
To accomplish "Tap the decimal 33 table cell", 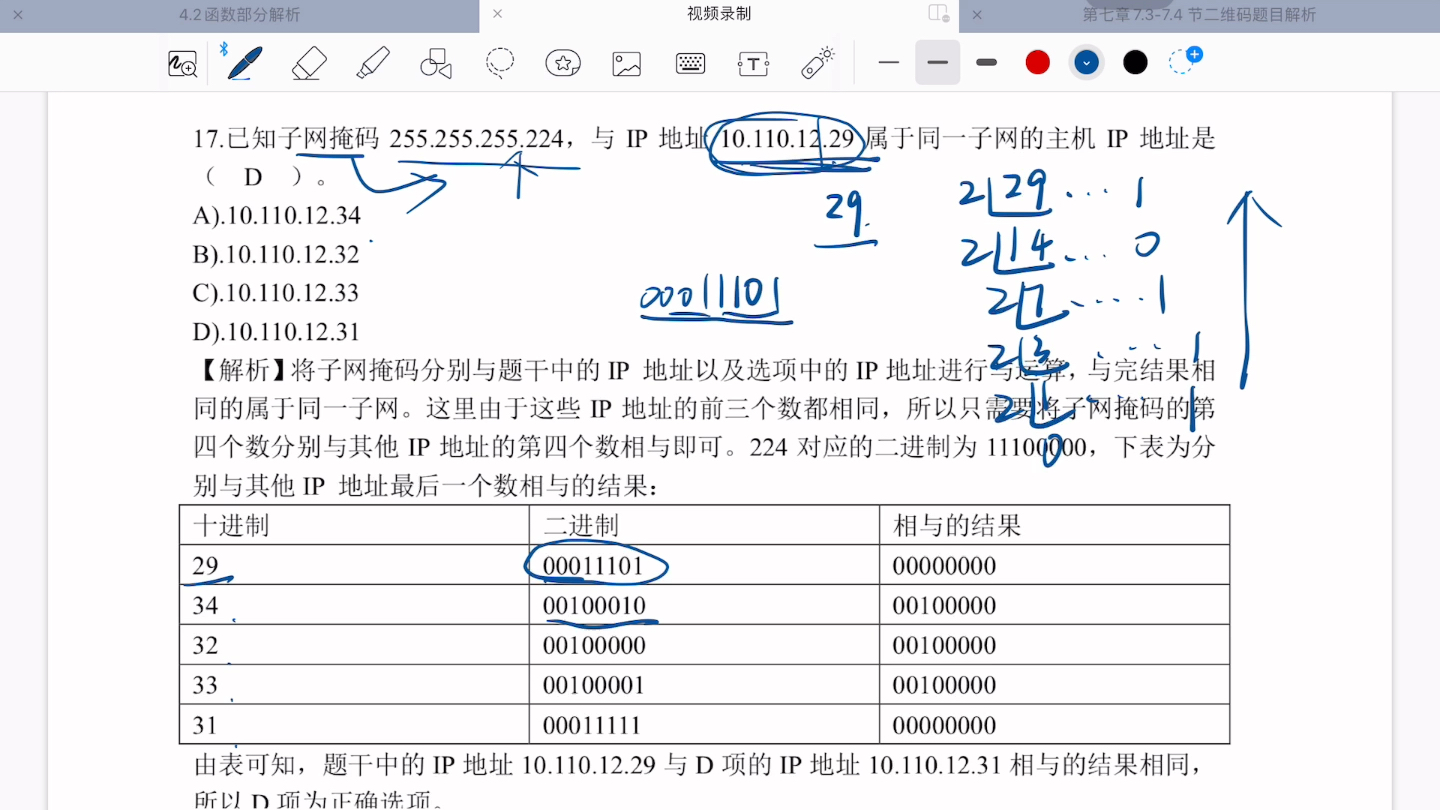I will pyautogui.click(x=354, y=685).
